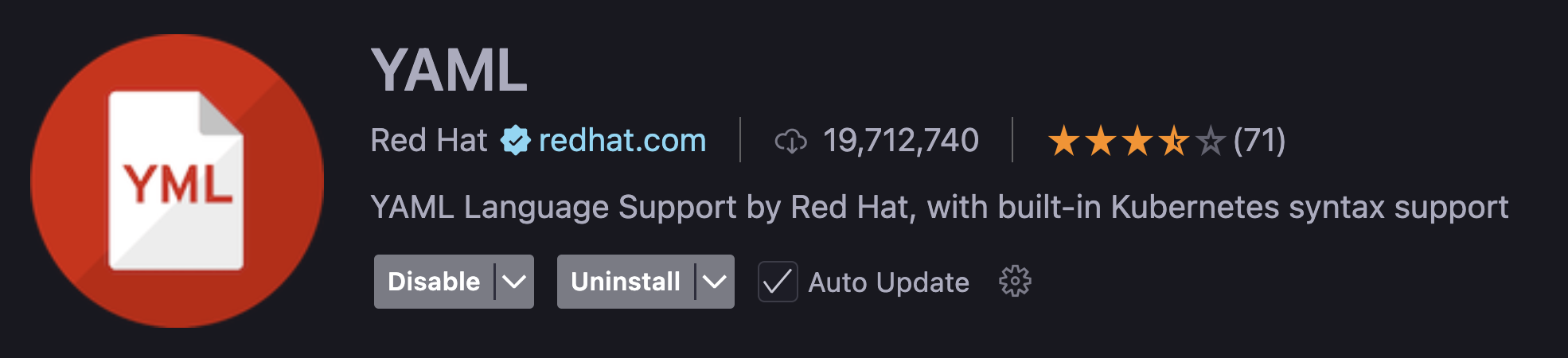
Task: Open the redhat.com link
Action: point(622,141)
